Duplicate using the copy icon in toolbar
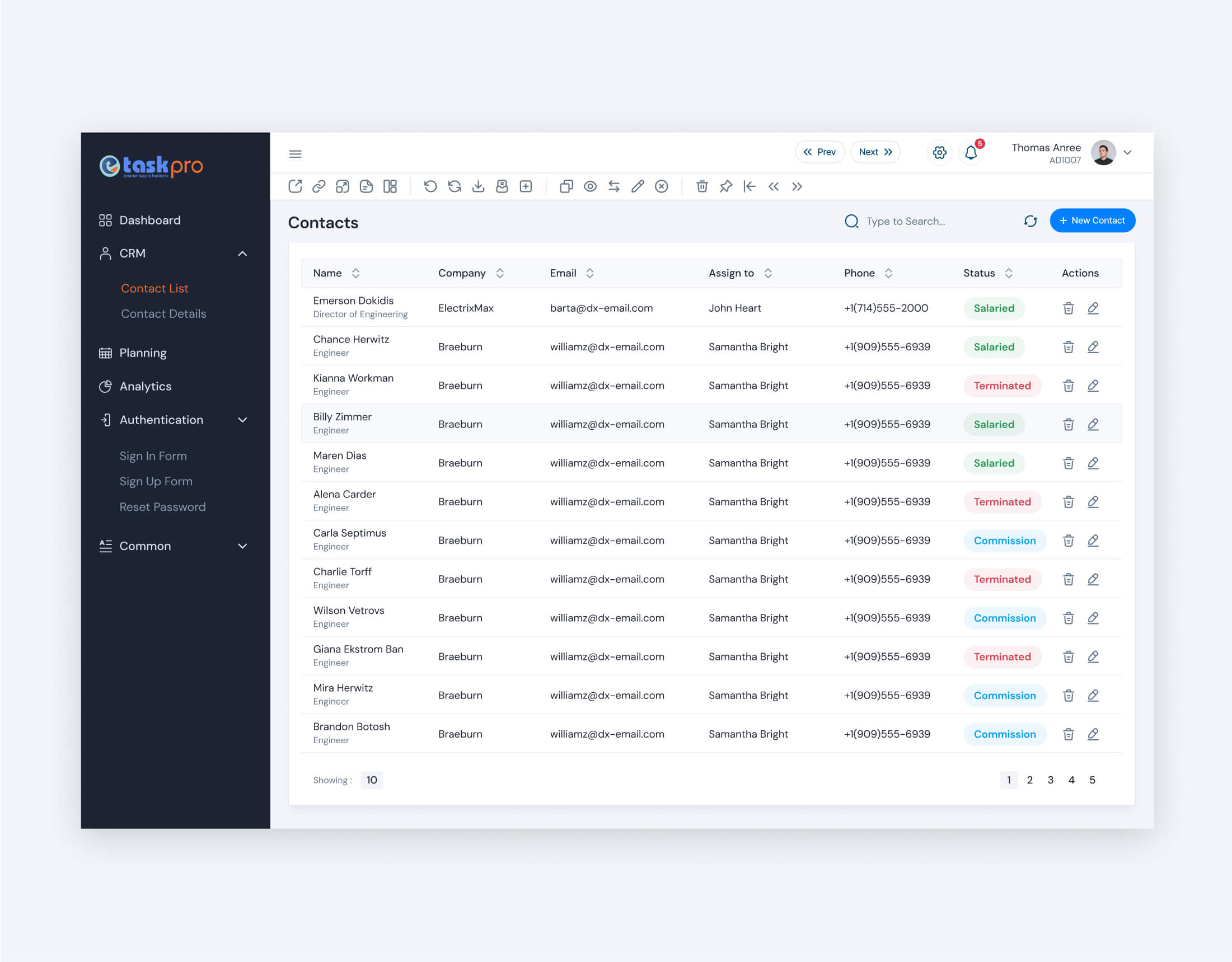The image size is (1232, 962). [566, 186]
